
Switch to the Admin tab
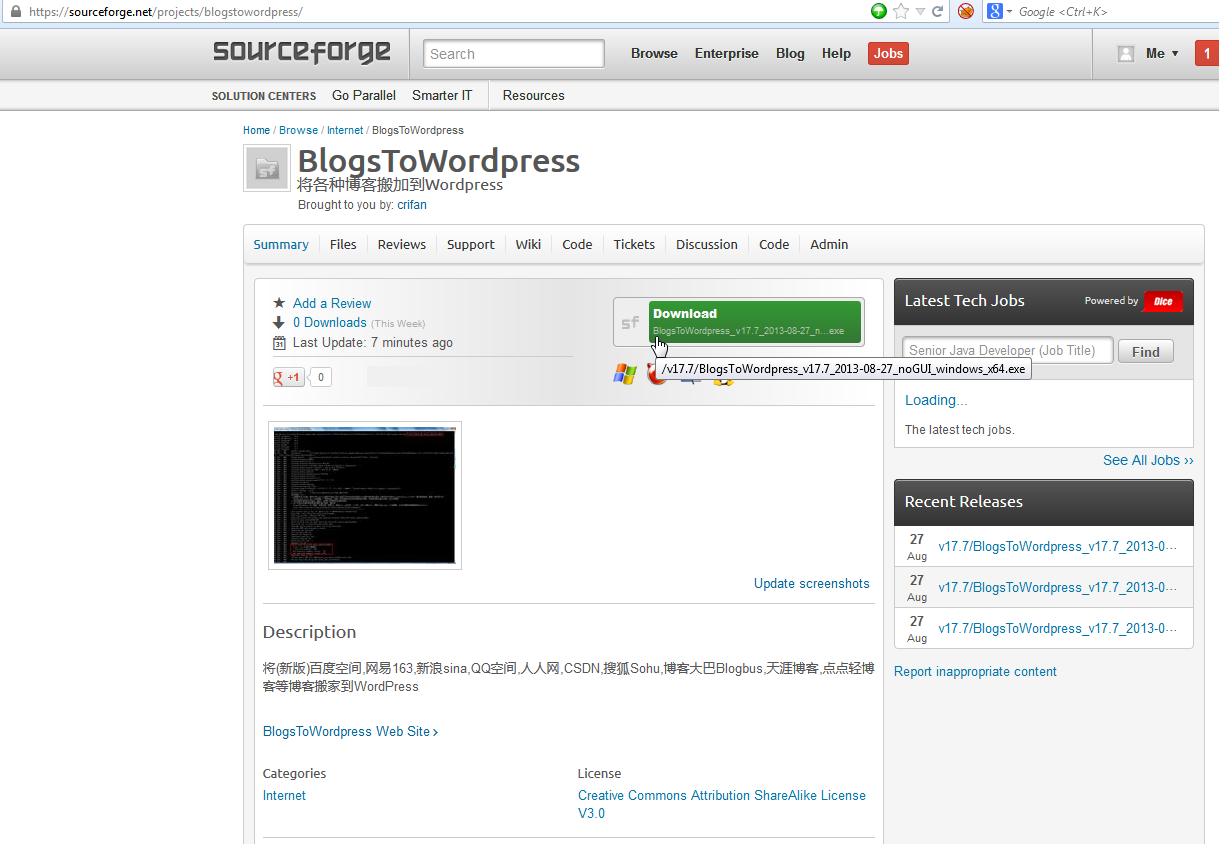coord(829,244)
